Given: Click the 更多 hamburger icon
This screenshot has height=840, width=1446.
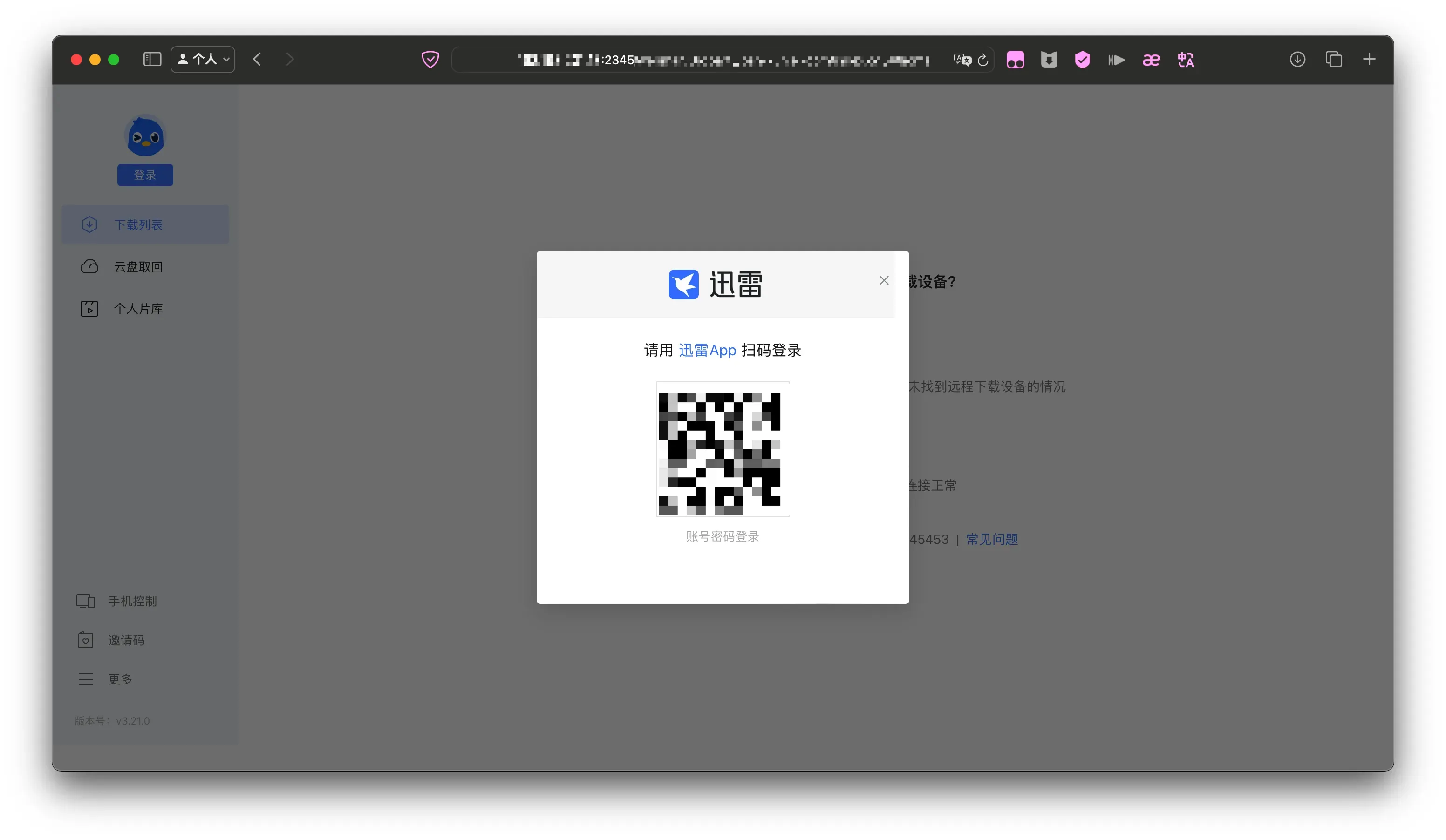Looking at the screenshot, I should (86, 679).
